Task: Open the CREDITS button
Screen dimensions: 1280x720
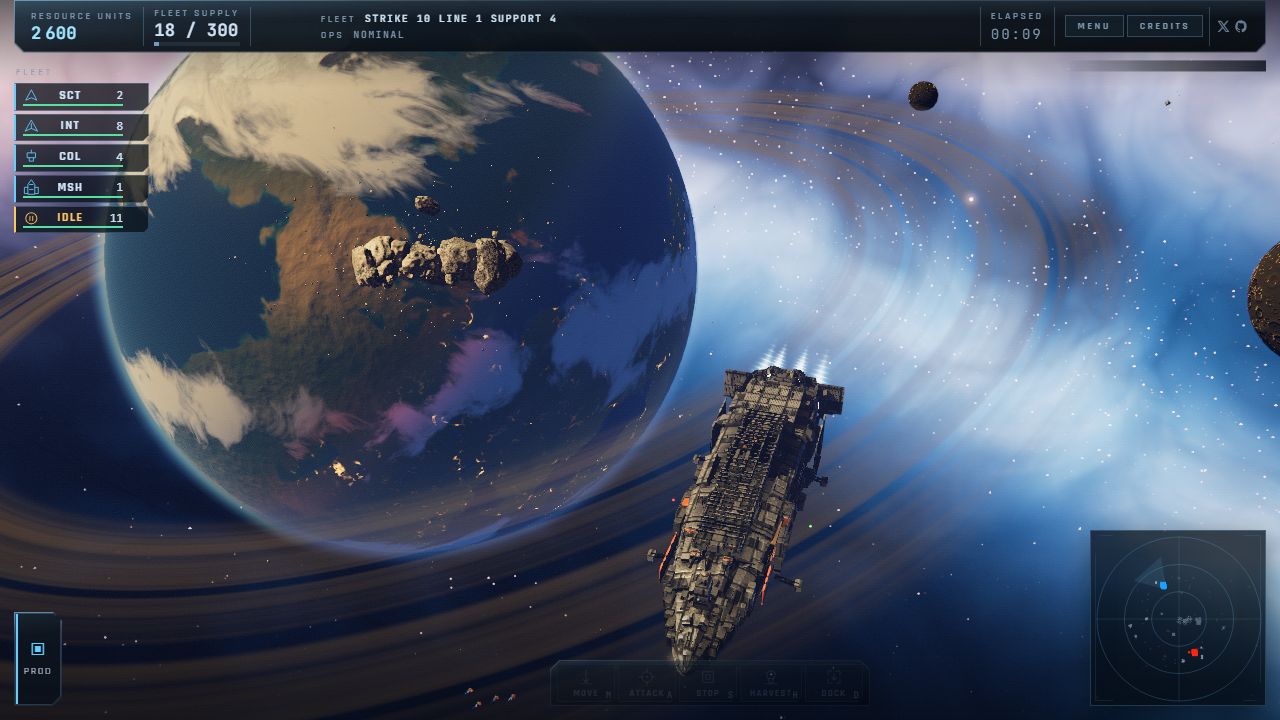Action: click(1165, 26)
